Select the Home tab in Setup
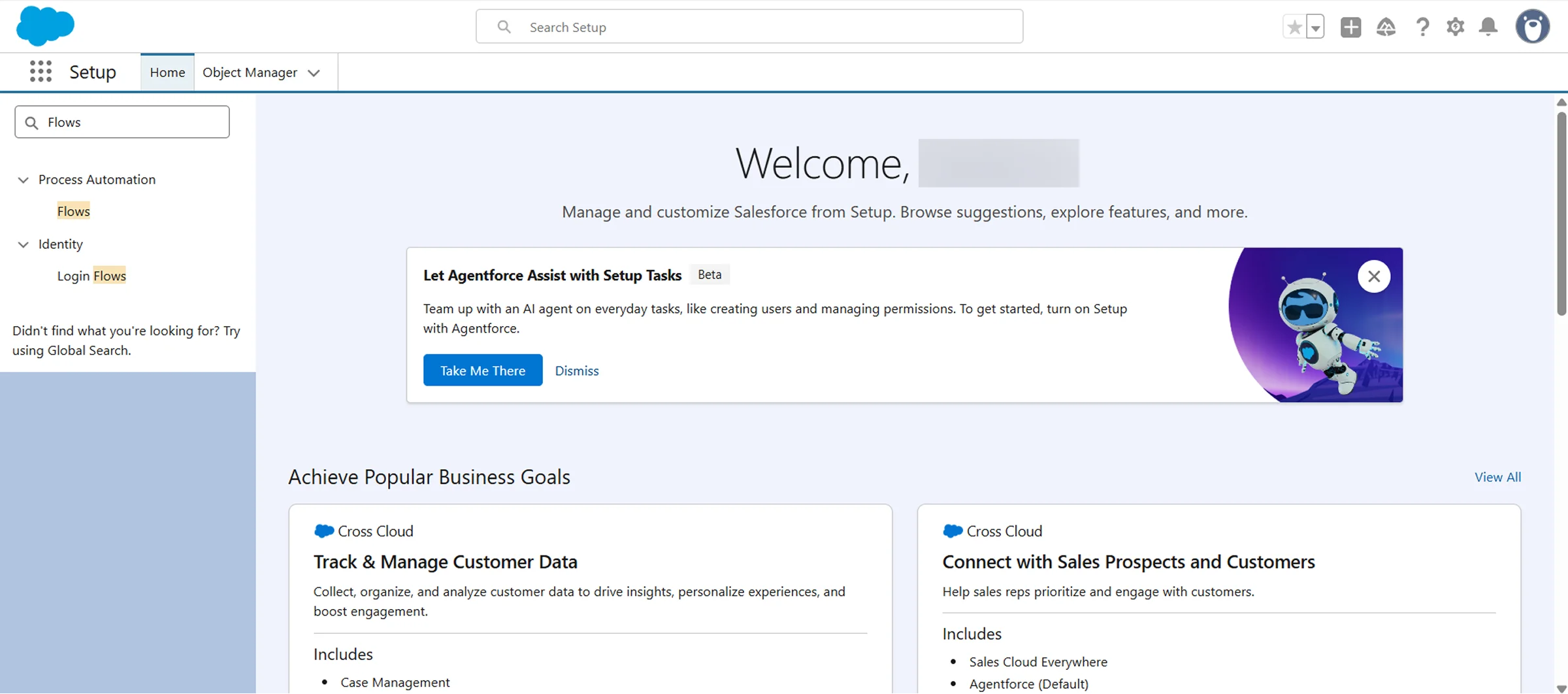 [x=167, y=72]
